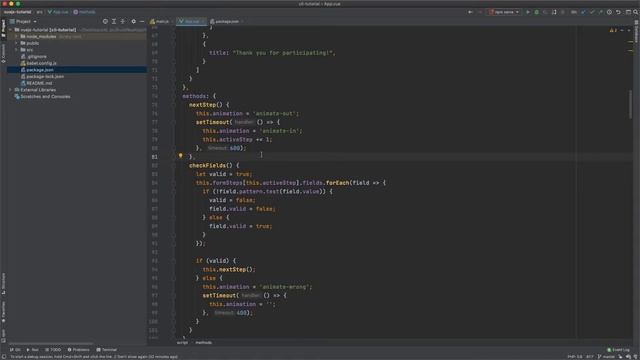This screenshot has height=360, width=640.
Task: Open the Run tool window tab
Action: 32,350
